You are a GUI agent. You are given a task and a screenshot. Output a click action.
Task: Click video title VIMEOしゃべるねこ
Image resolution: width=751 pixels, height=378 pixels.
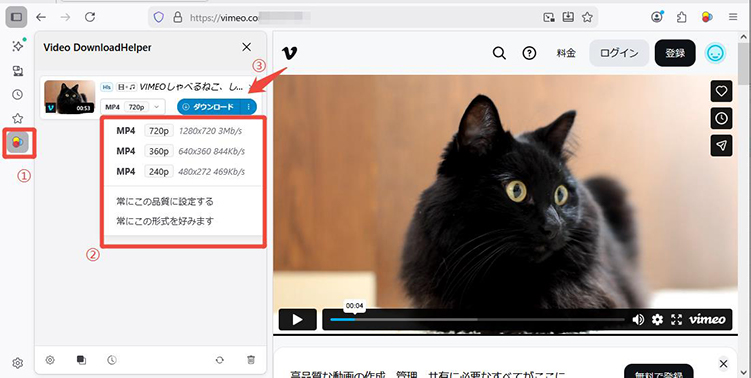pos(192,87)
